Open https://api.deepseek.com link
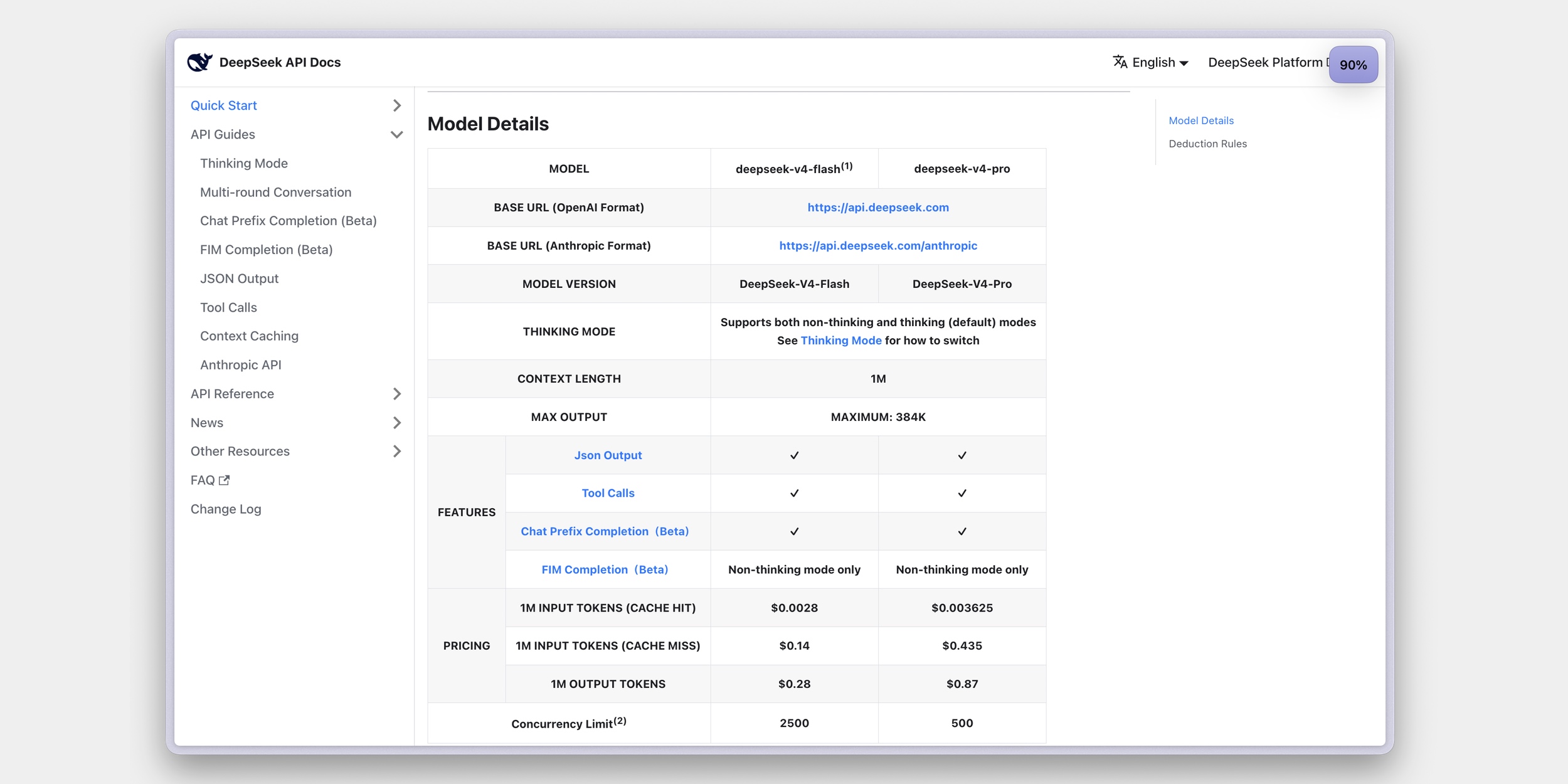Screen dimensions: 1568x784 pos(878,208)
